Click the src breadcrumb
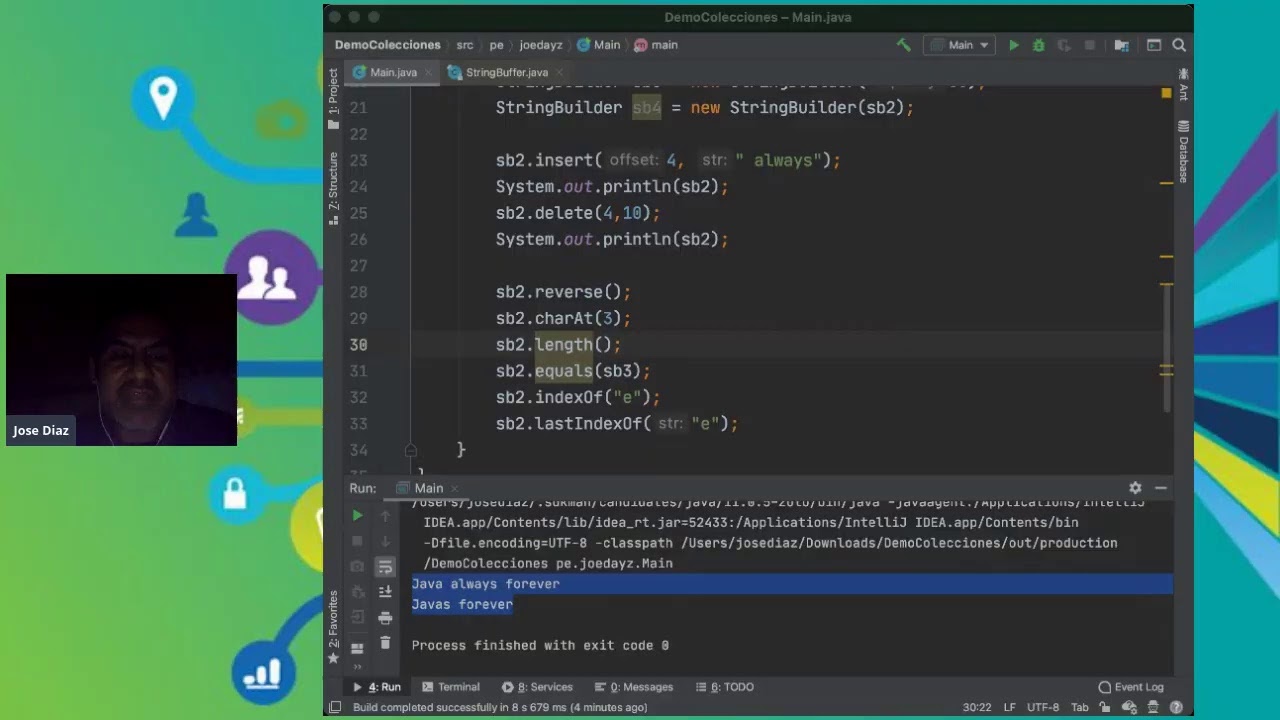 pos(465,45)
